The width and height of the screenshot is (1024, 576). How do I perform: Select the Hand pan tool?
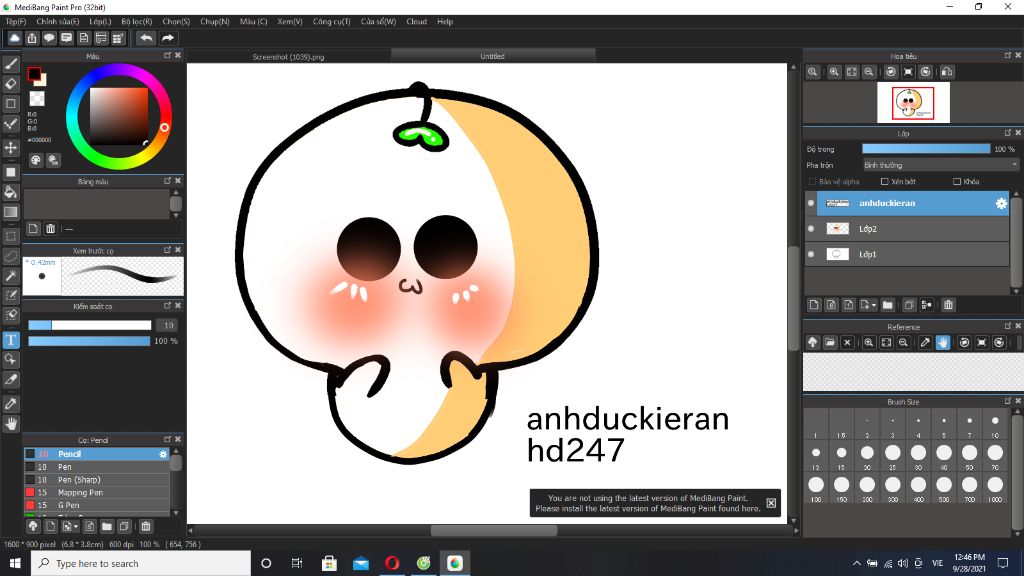click(x=11, y=424)
